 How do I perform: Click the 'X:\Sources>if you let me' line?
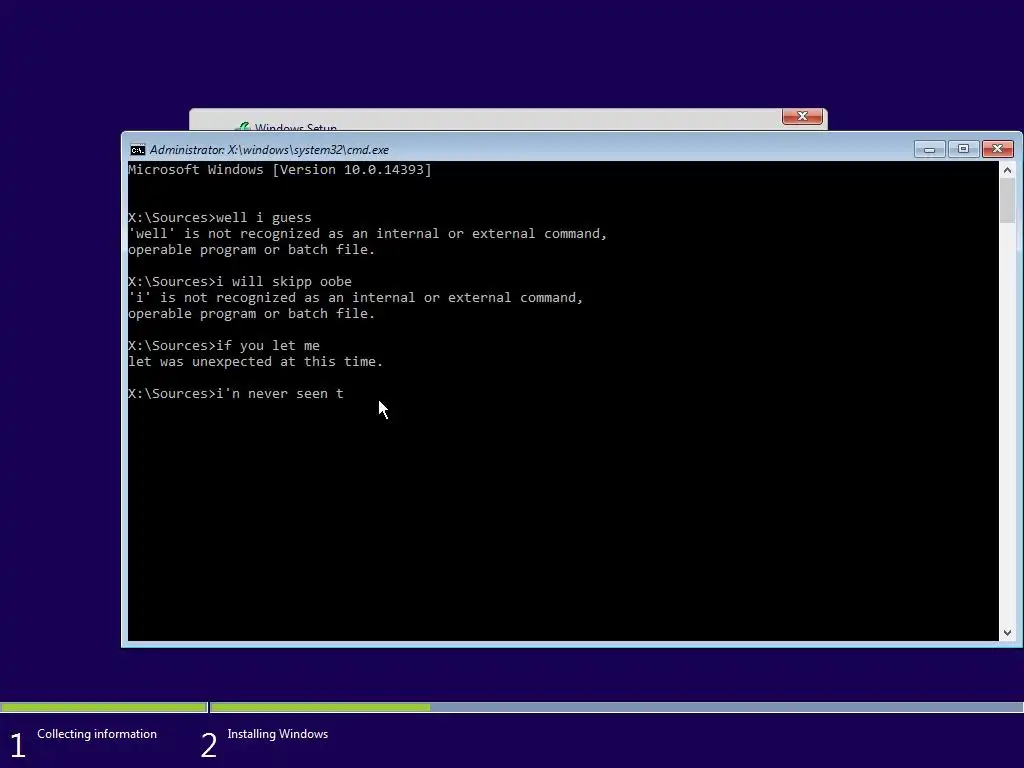224,345
